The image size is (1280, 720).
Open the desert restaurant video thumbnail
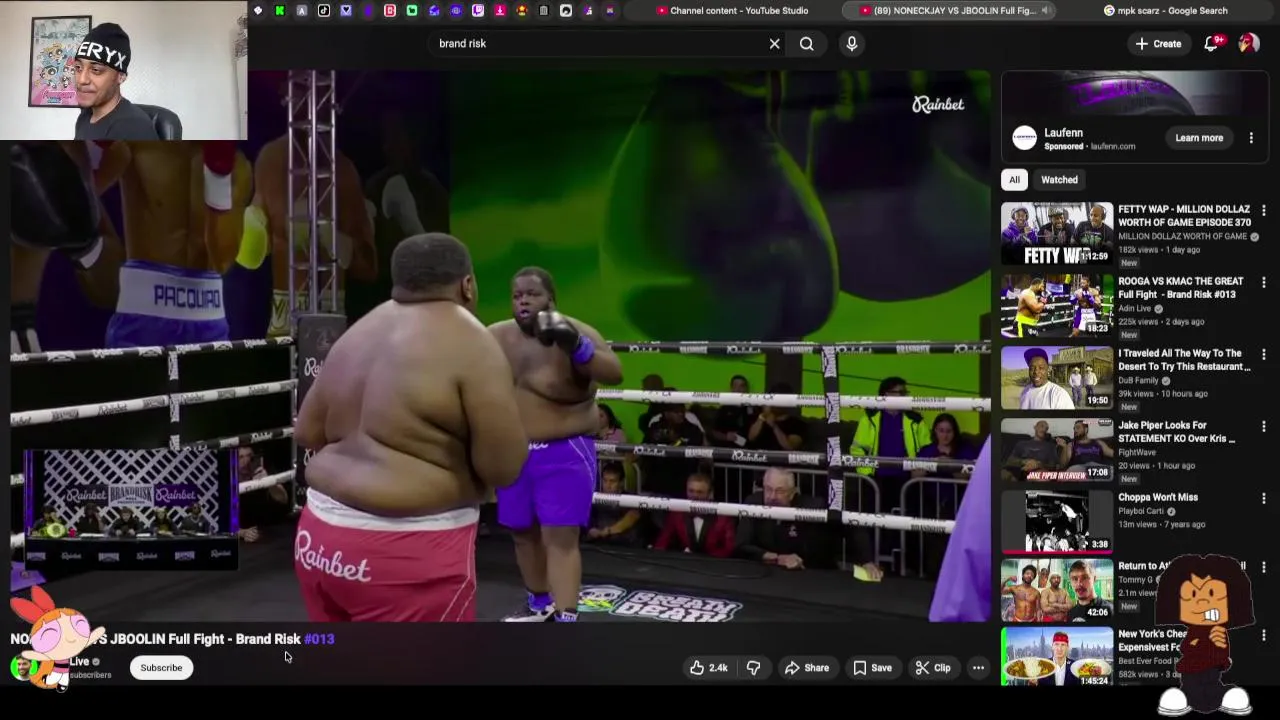click(x=1057, y=378)
